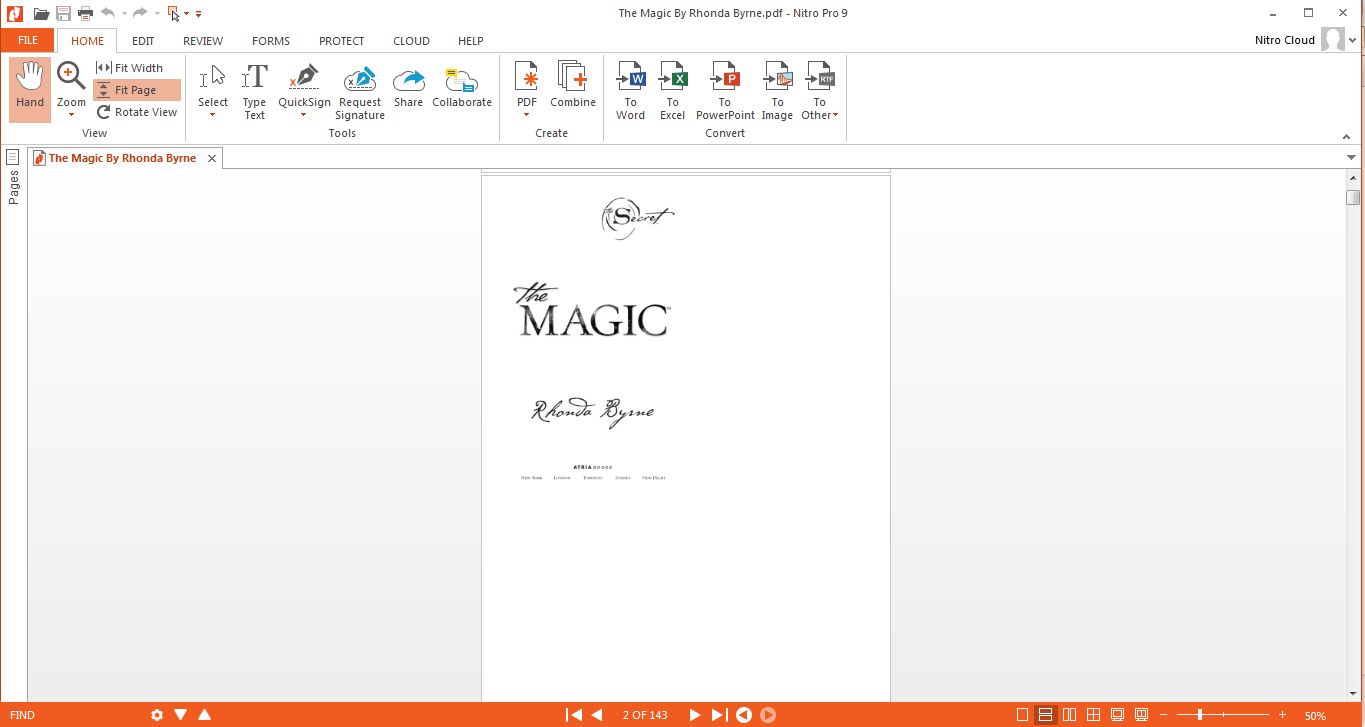1365x727 pixels.
Task: Activate the Type Text tool
Action: [x=255, y=90]
